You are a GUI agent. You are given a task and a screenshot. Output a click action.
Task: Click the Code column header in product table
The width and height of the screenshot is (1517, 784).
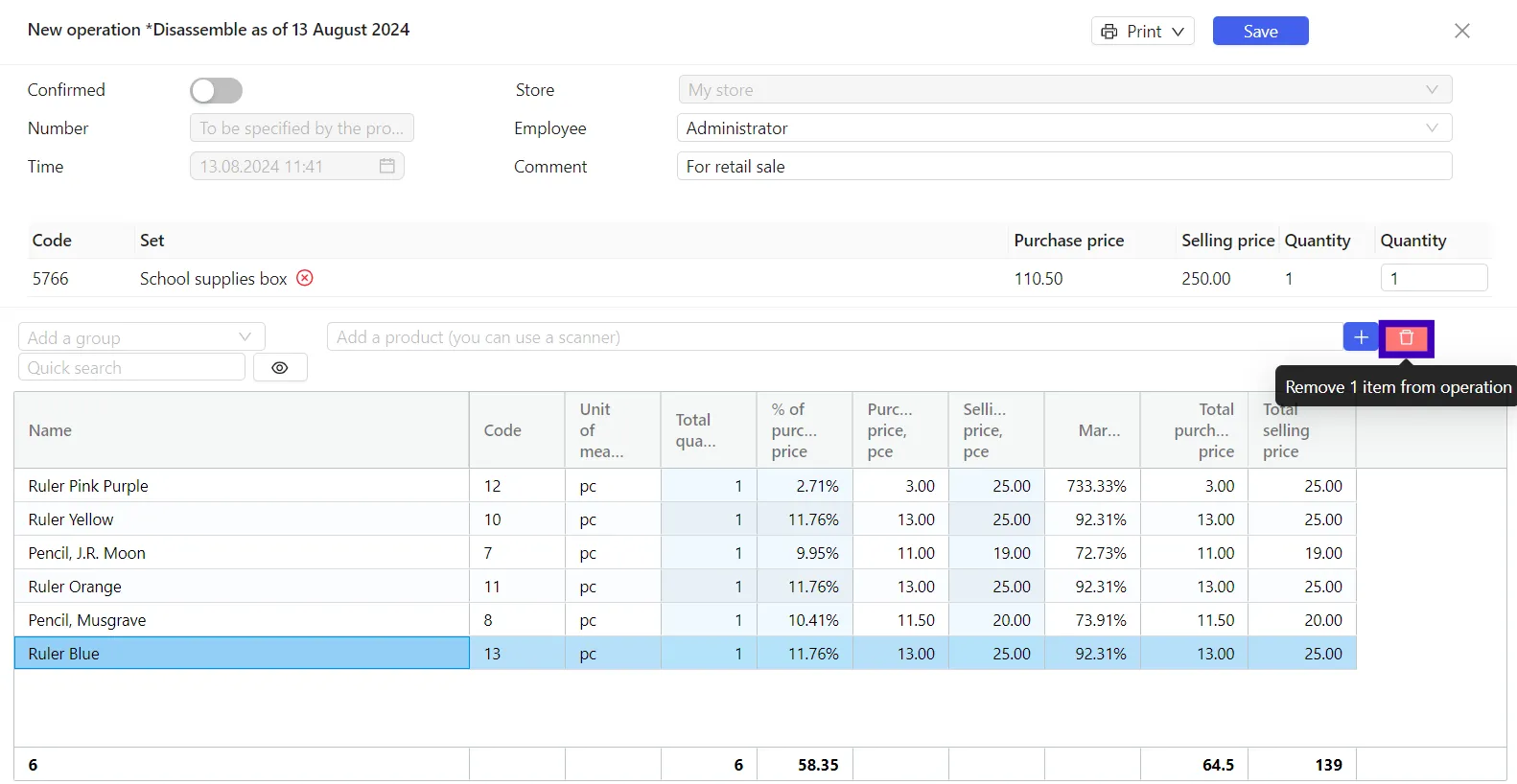click(517, 430)
